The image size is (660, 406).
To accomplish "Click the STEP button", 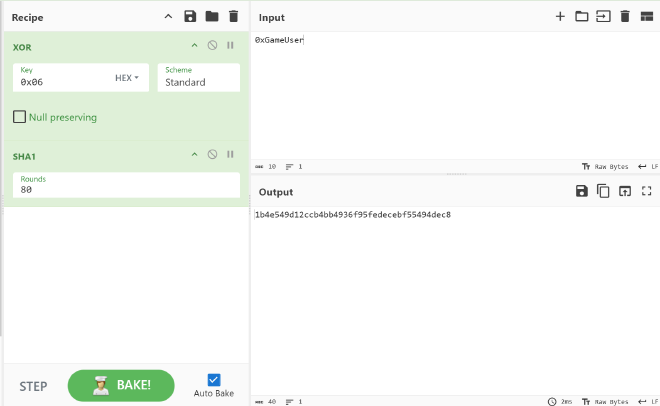I will [x=33, y=386].
